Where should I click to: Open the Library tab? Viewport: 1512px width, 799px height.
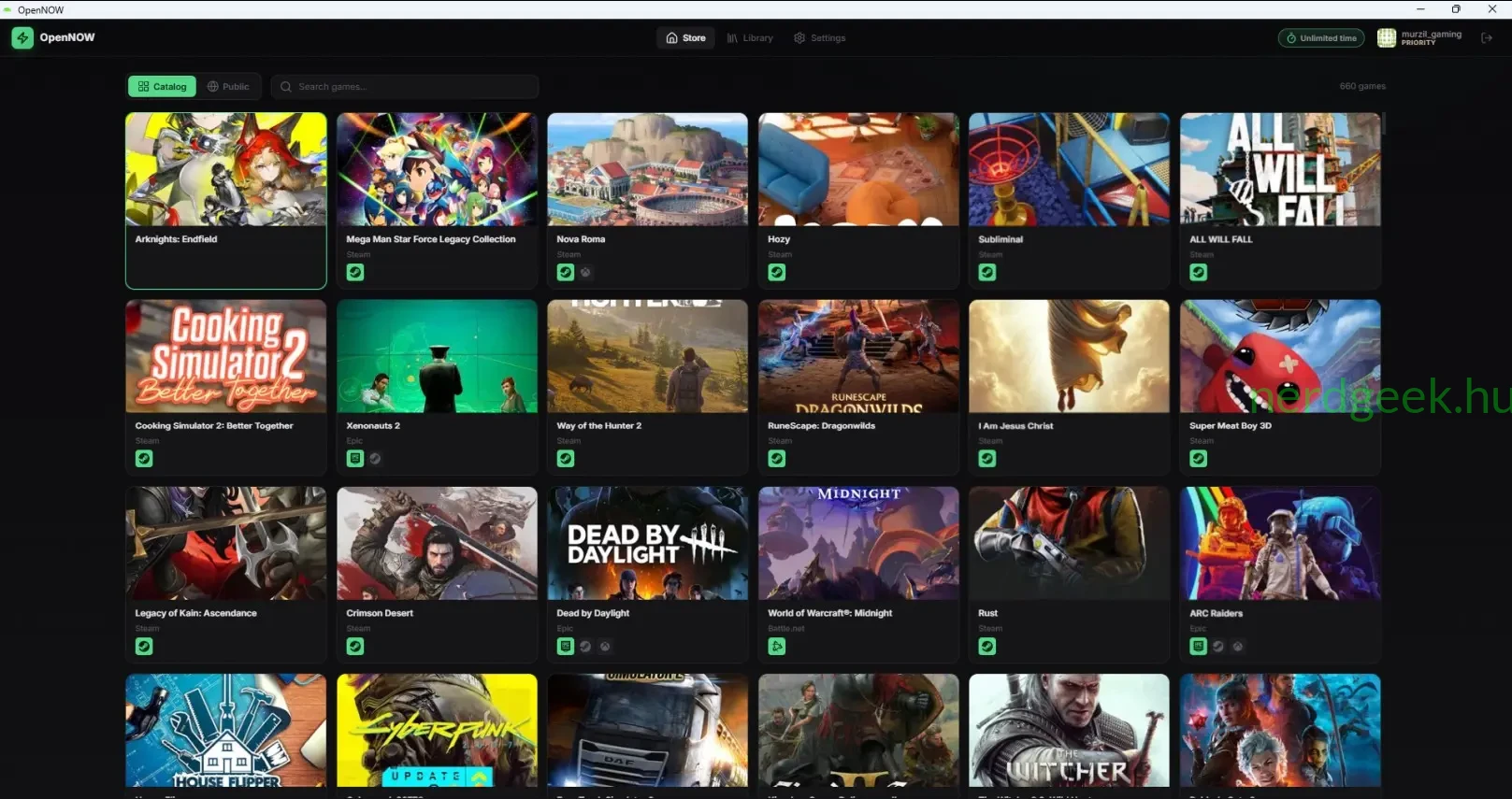click(750, 38)
